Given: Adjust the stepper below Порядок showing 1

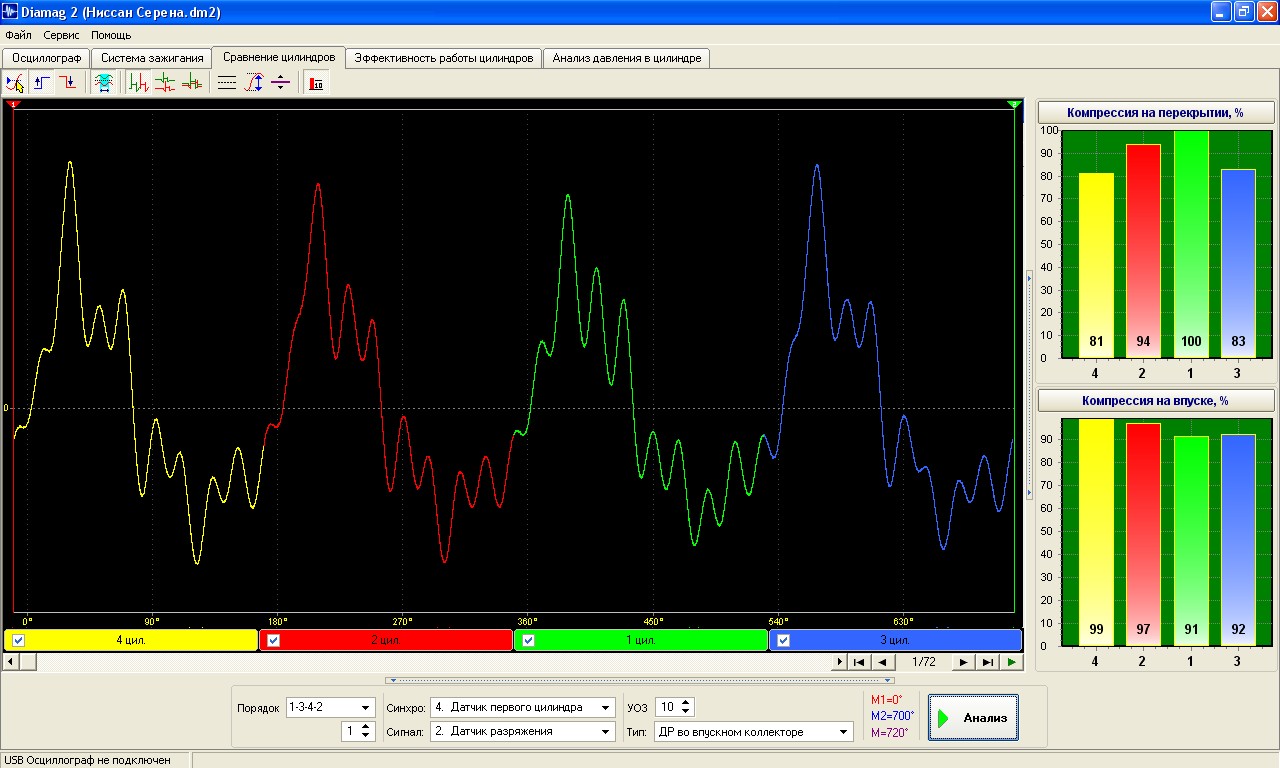Looking at the screenshot, I should point(367,731).
